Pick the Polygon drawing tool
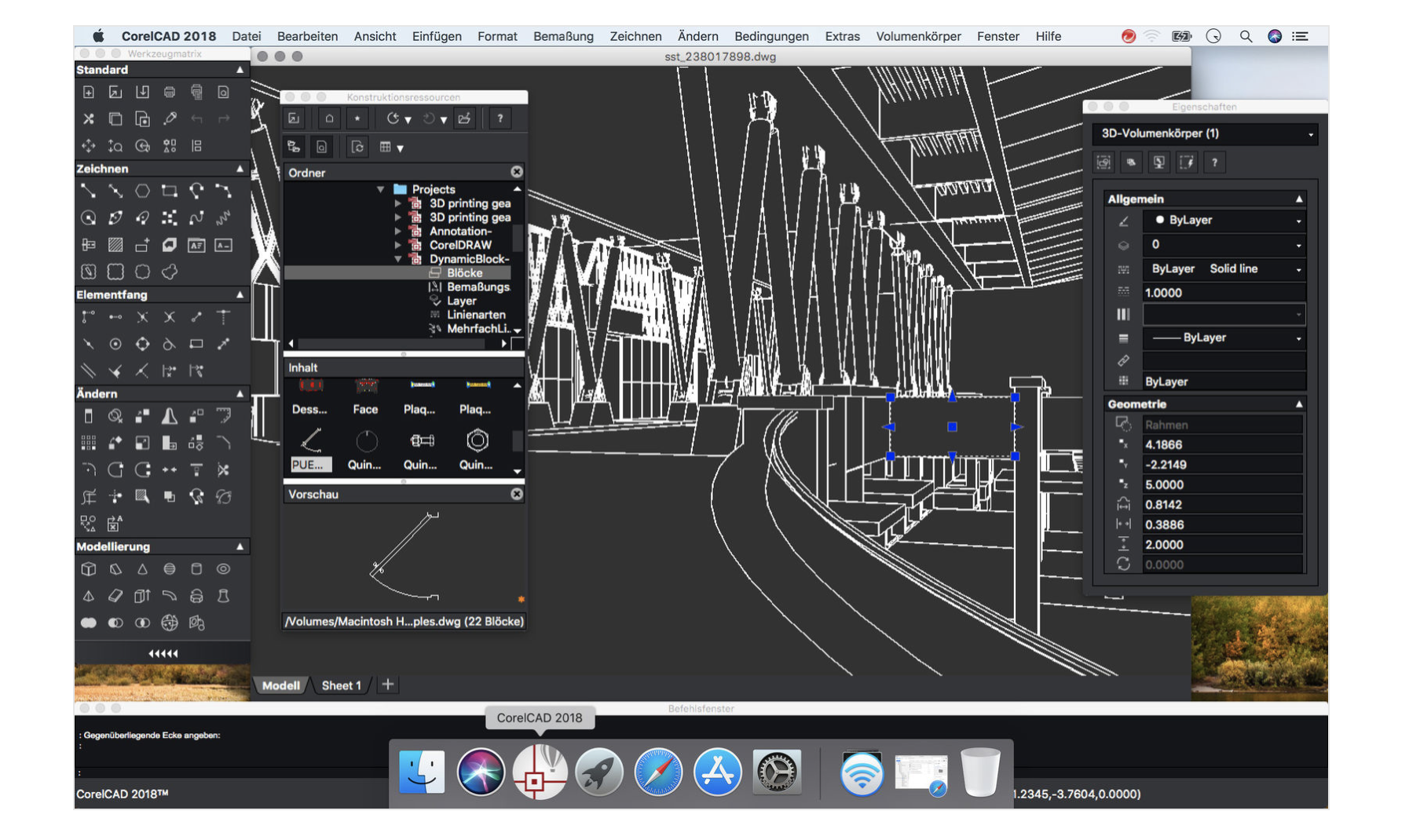Image resolution: width=1420 pixels, height=840 pixels. click(x=142, y=191)
